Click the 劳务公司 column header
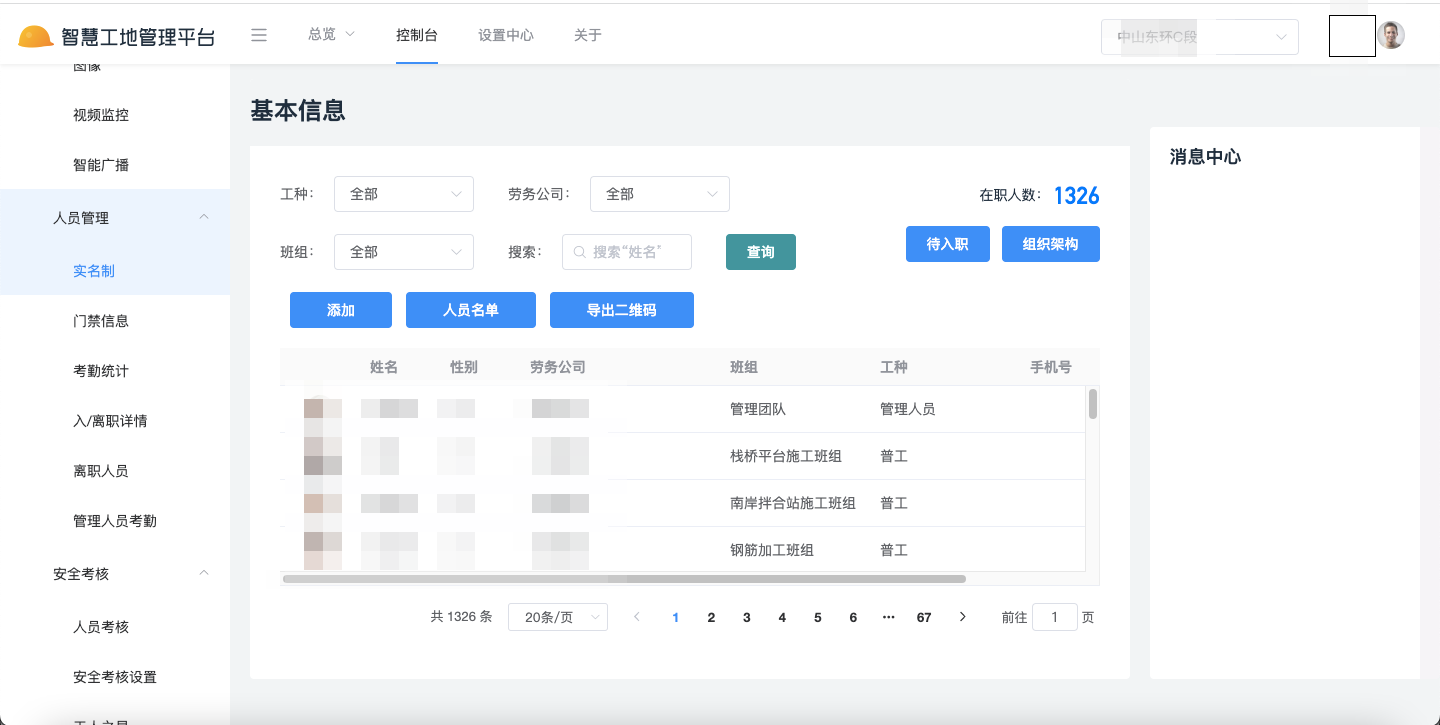 pyautogui.click(x=558, y=367)
